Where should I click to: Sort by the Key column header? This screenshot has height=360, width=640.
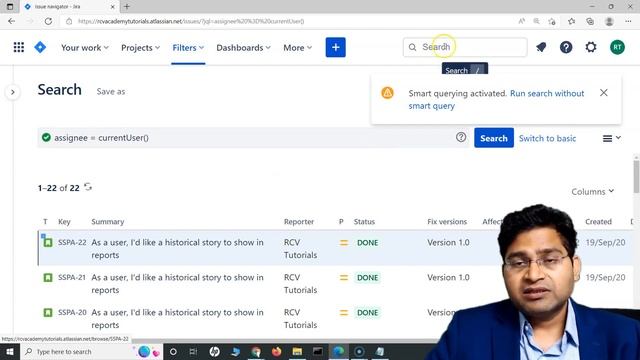pyautogui.click(x=64, y=222)
